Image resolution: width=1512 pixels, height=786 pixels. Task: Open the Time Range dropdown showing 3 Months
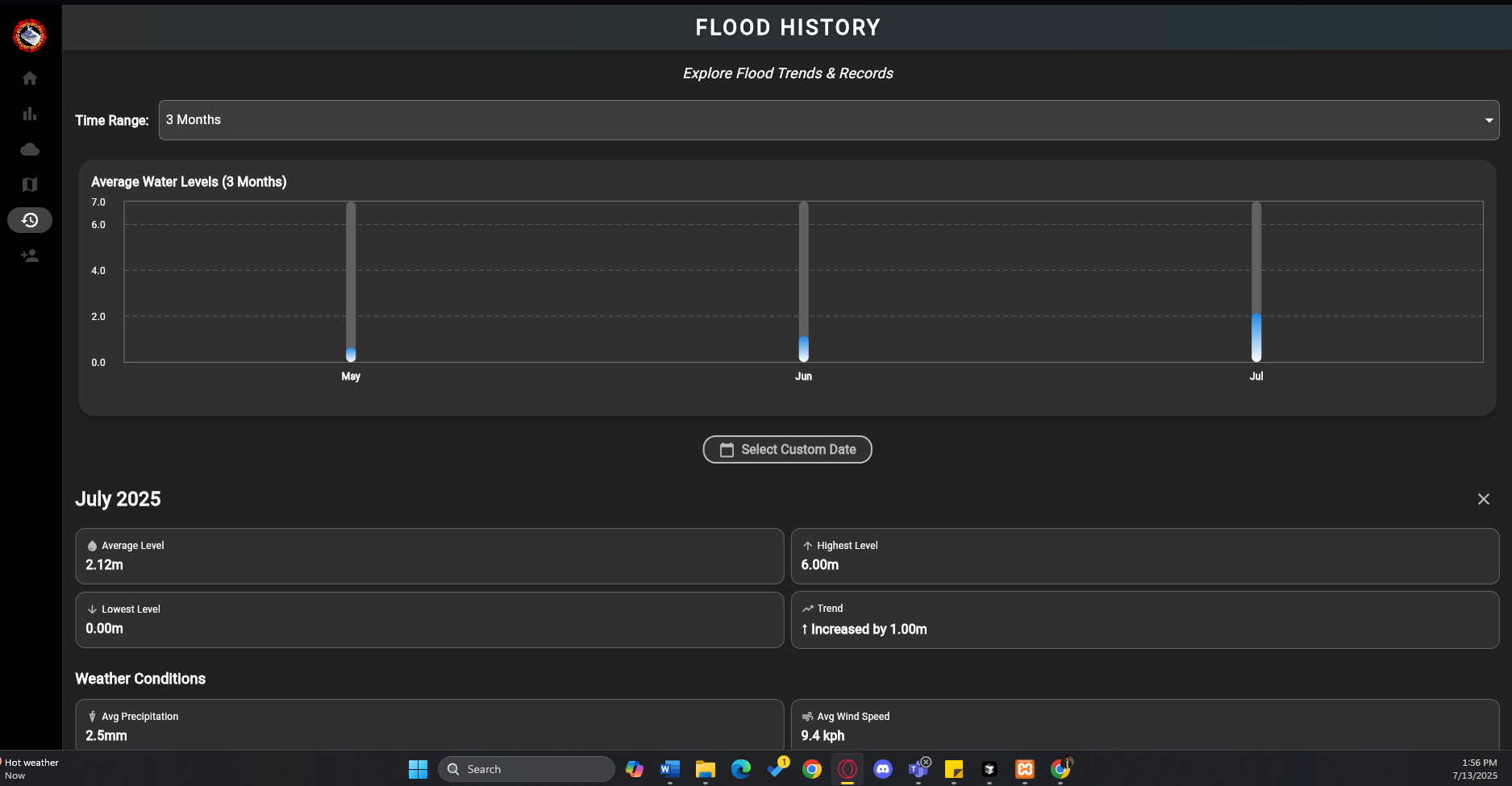(829, 120)
